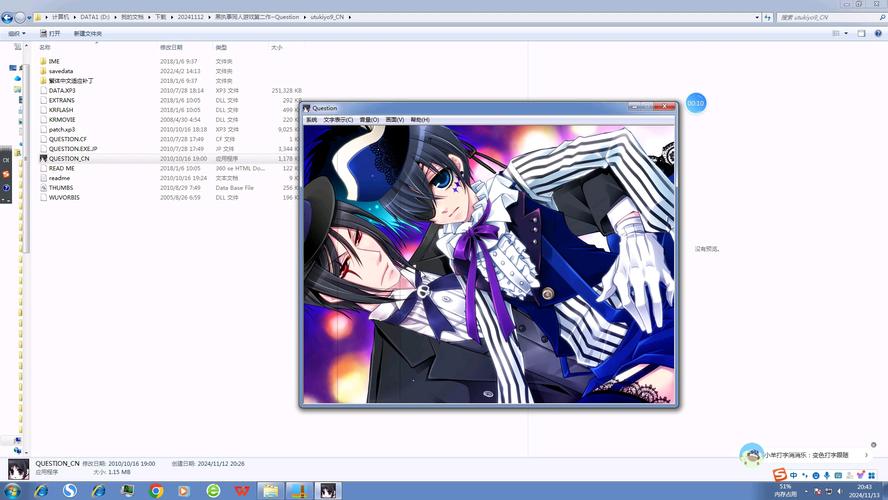Open the 文字表示(C) menu in Question window
The width and height of the screenshot is (888, 500).
338,119
